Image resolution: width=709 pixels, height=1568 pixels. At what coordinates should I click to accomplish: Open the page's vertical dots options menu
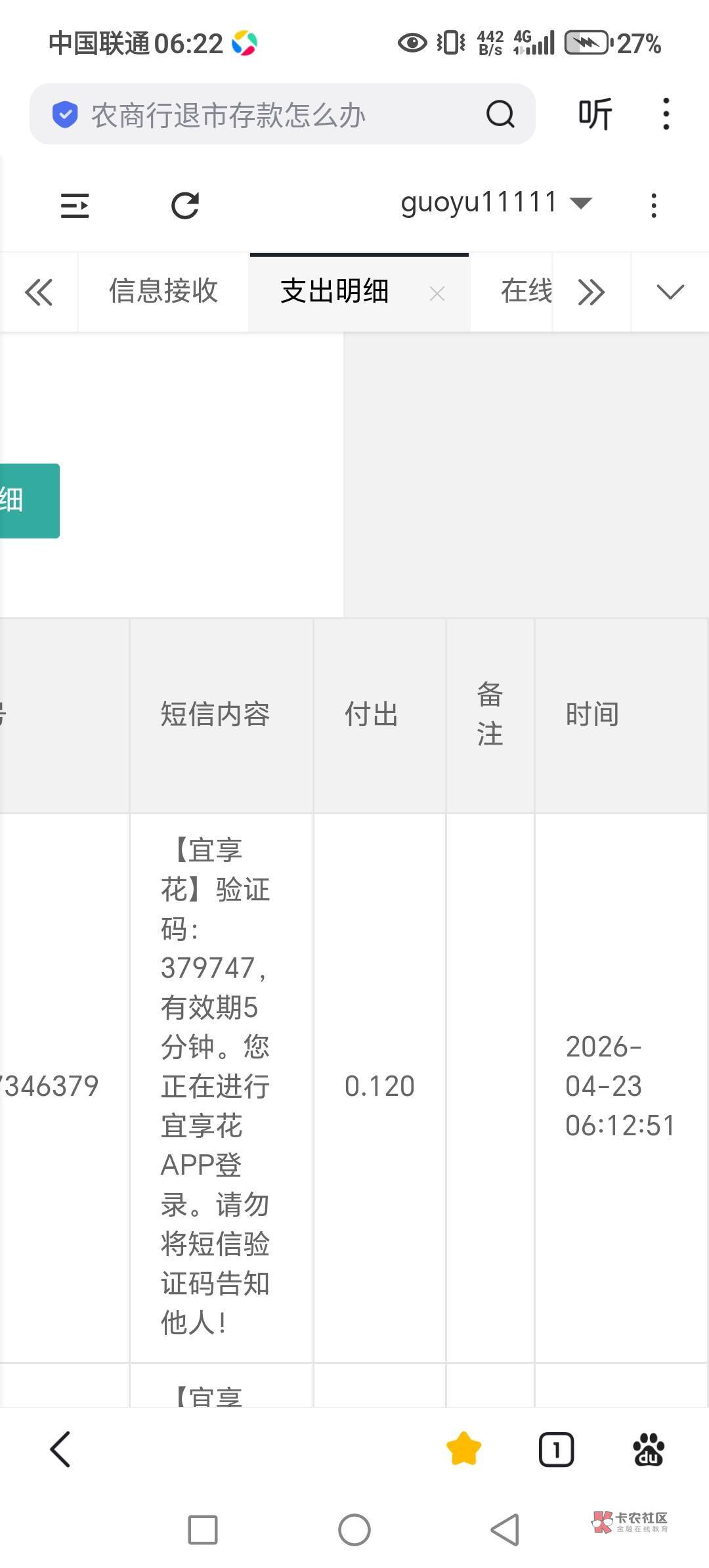[x=653, y=206]
